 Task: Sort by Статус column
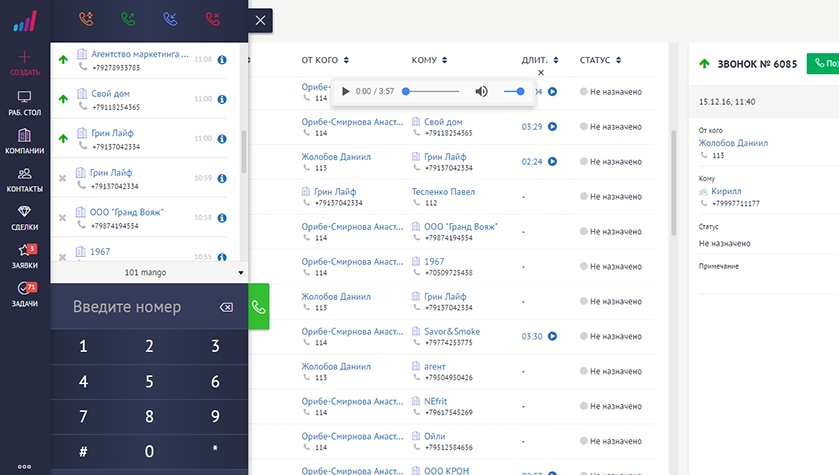coord(600,60)
